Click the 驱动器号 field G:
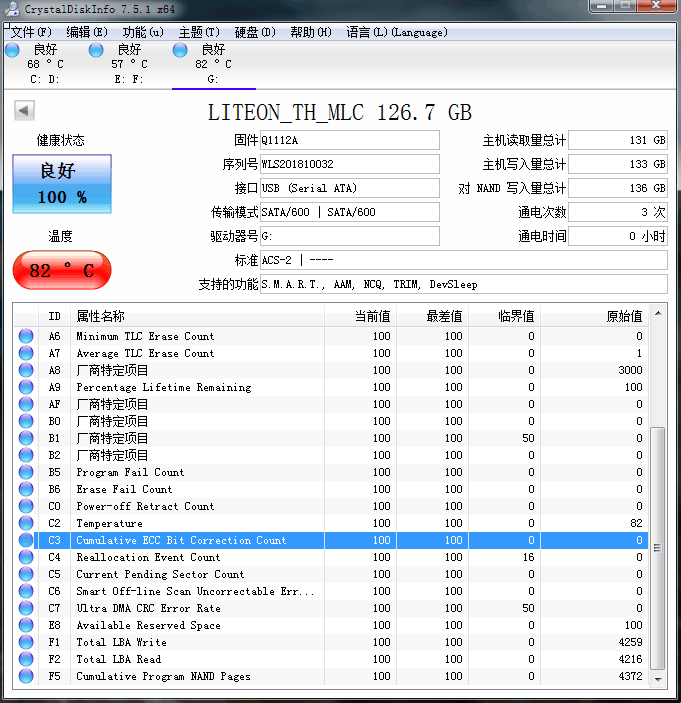The width and height of the screenshot is (681, 703). (350, 236)
